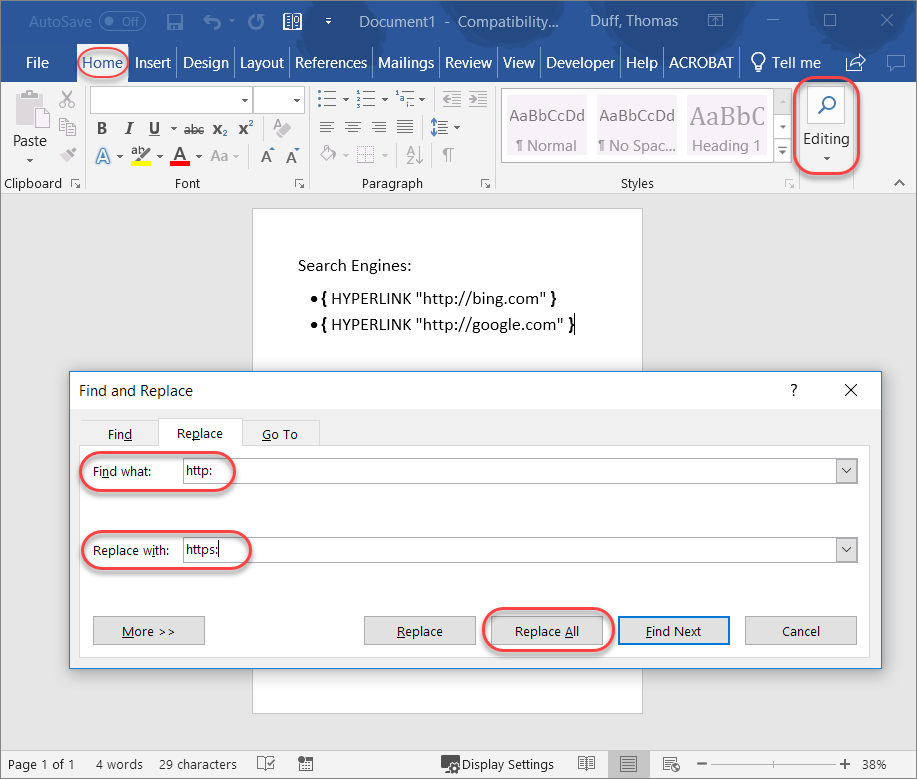Toggle bold formatting

(x=101, y=128)
